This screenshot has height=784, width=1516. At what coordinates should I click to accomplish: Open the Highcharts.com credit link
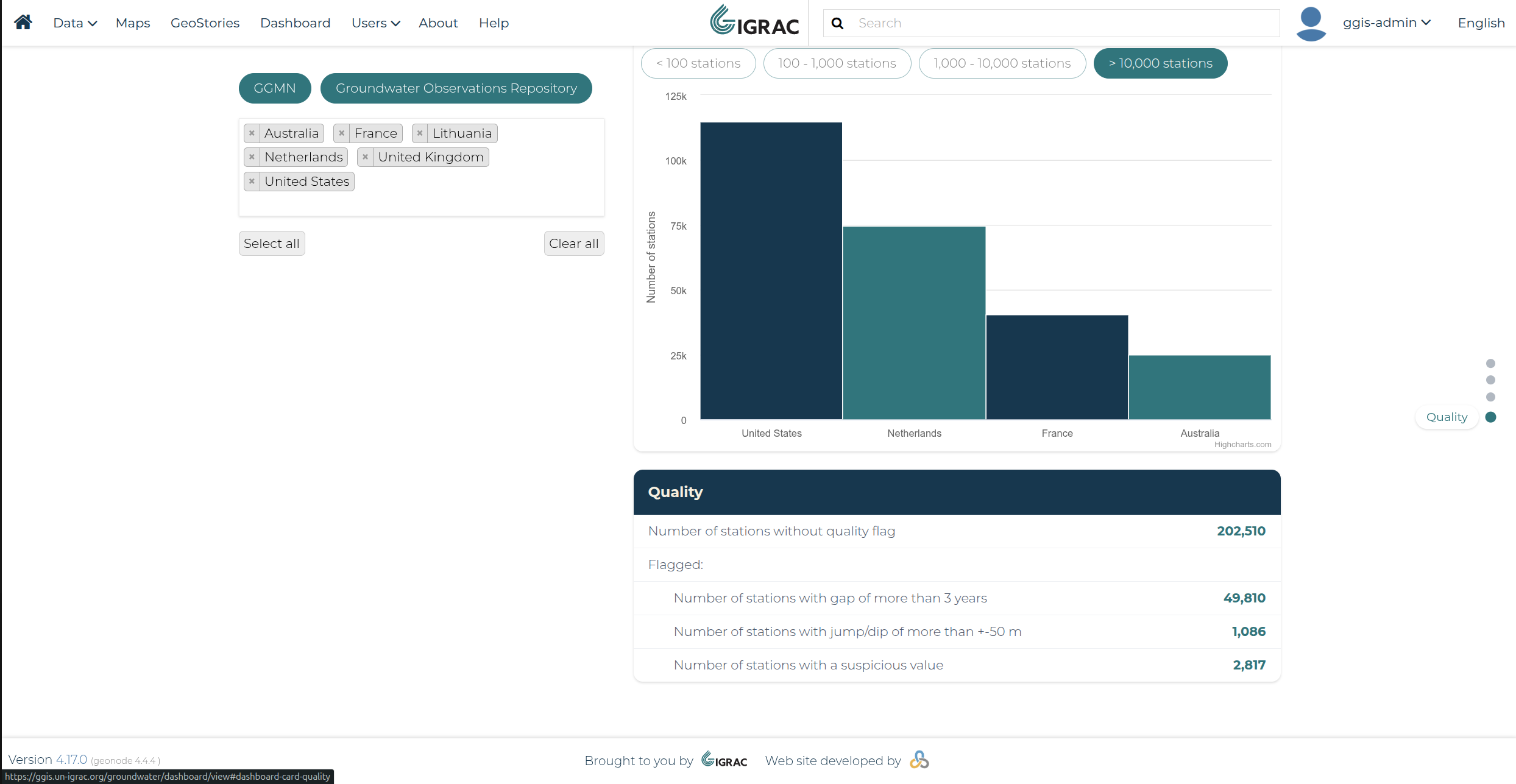click(x=1242, y=445)
